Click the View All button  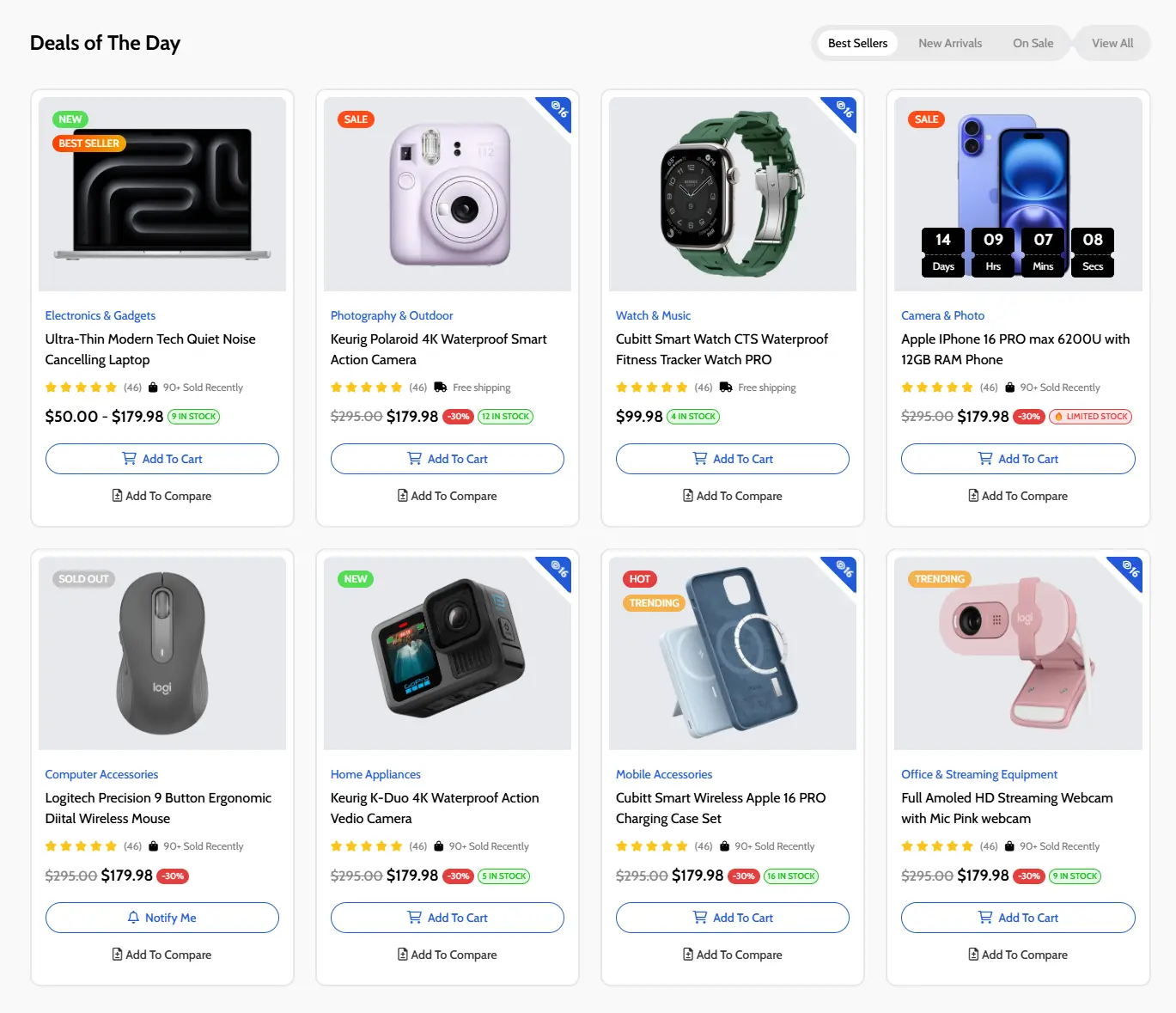(x=1112, y=43)
